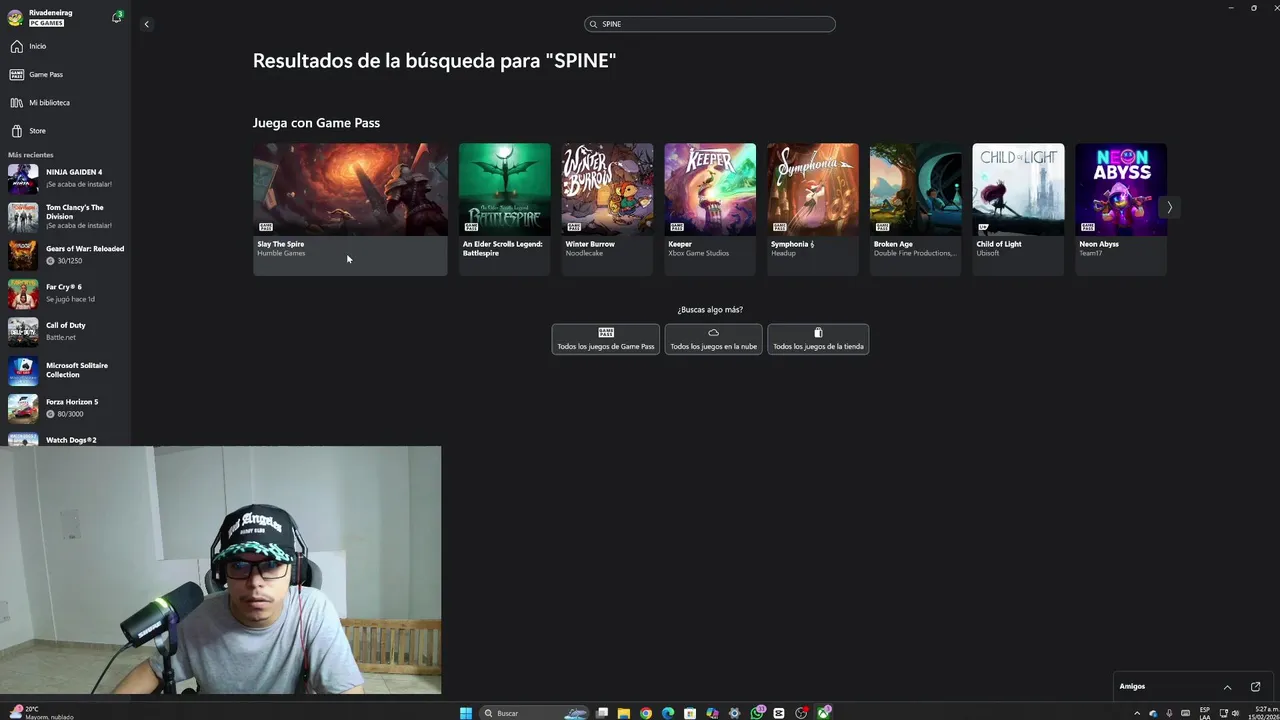
Task: Go to Inicio in sidebar
Action: (65, 46)
